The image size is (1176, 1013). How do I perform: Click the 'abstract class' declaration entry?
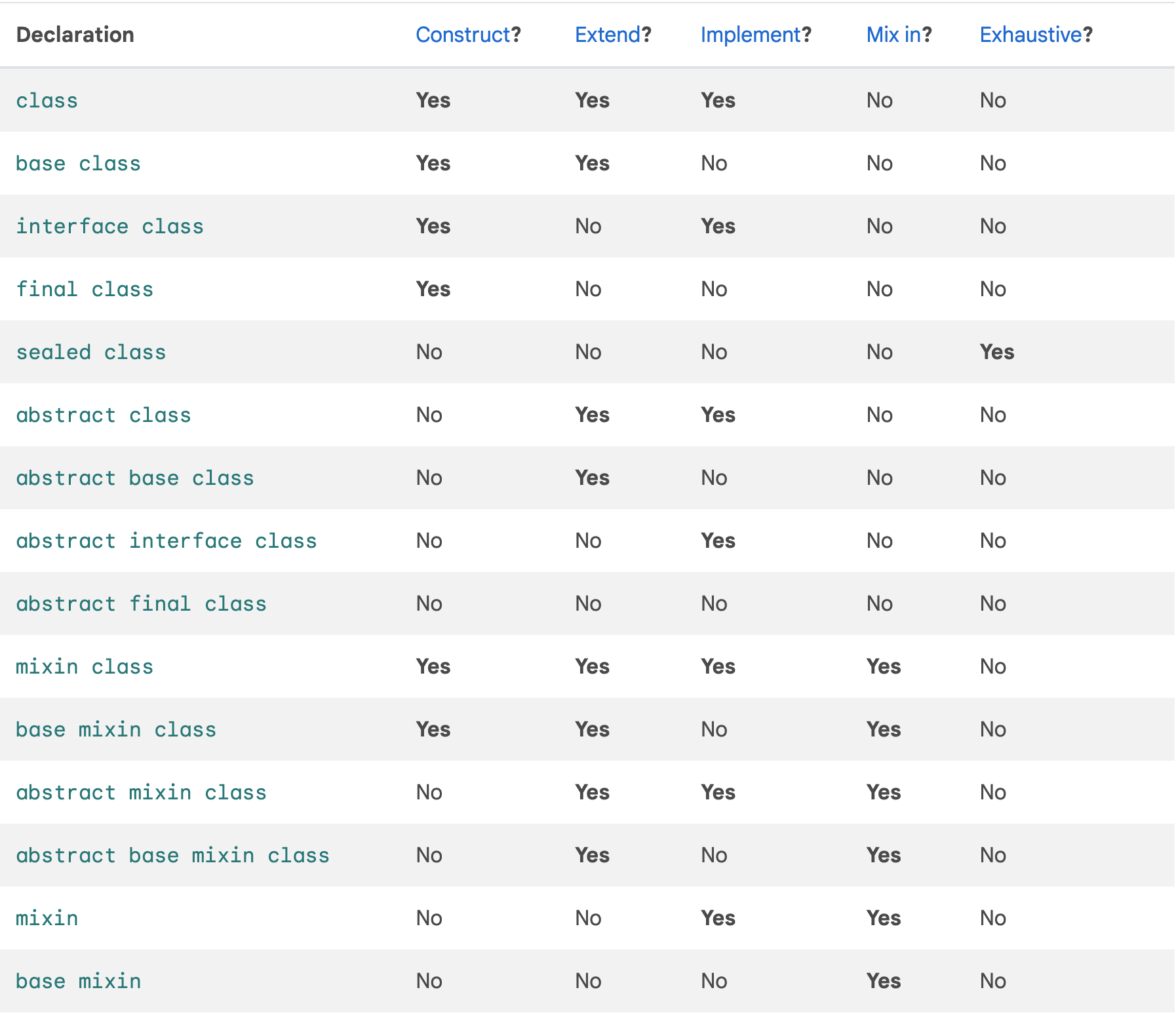pos(104,415)
